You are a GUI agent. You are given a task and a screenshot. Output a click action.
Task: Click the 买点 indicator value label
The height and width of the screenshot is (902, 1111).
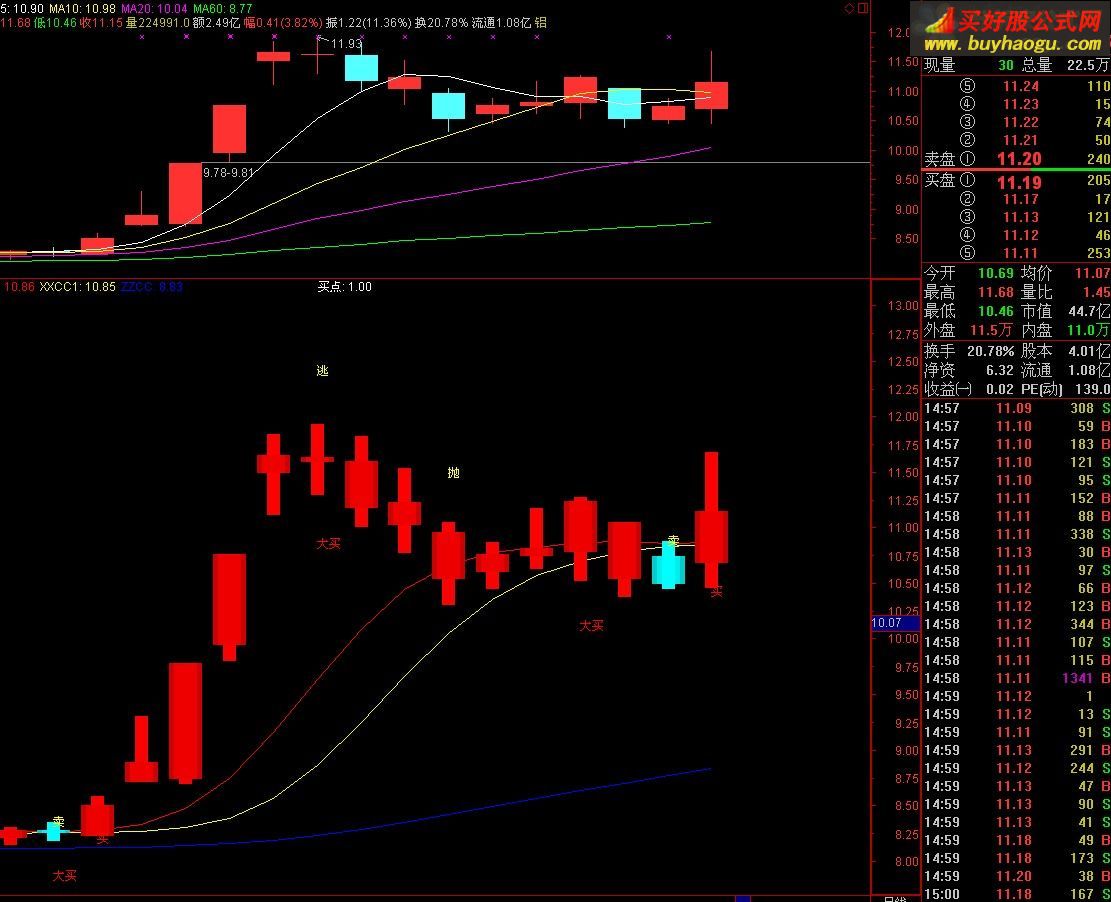(x=344, y=287)
